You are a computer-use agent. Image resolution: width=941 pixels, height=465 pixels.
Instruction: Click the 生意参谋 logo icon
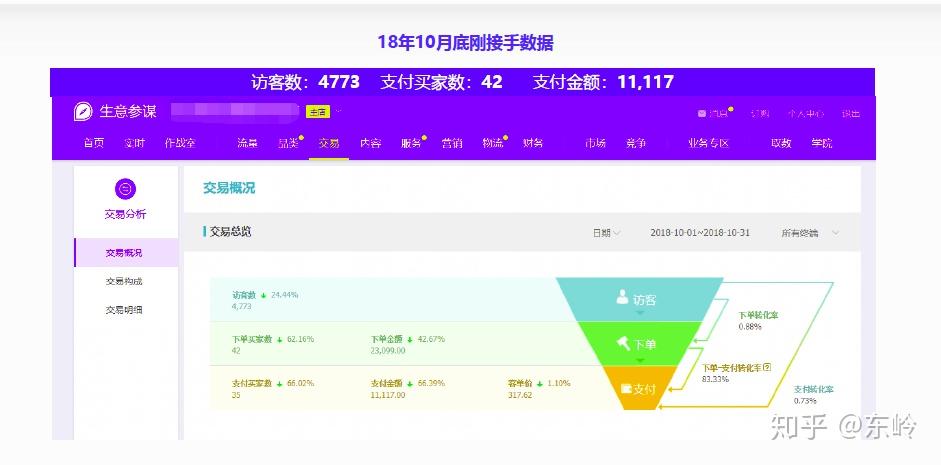[83, 112]
